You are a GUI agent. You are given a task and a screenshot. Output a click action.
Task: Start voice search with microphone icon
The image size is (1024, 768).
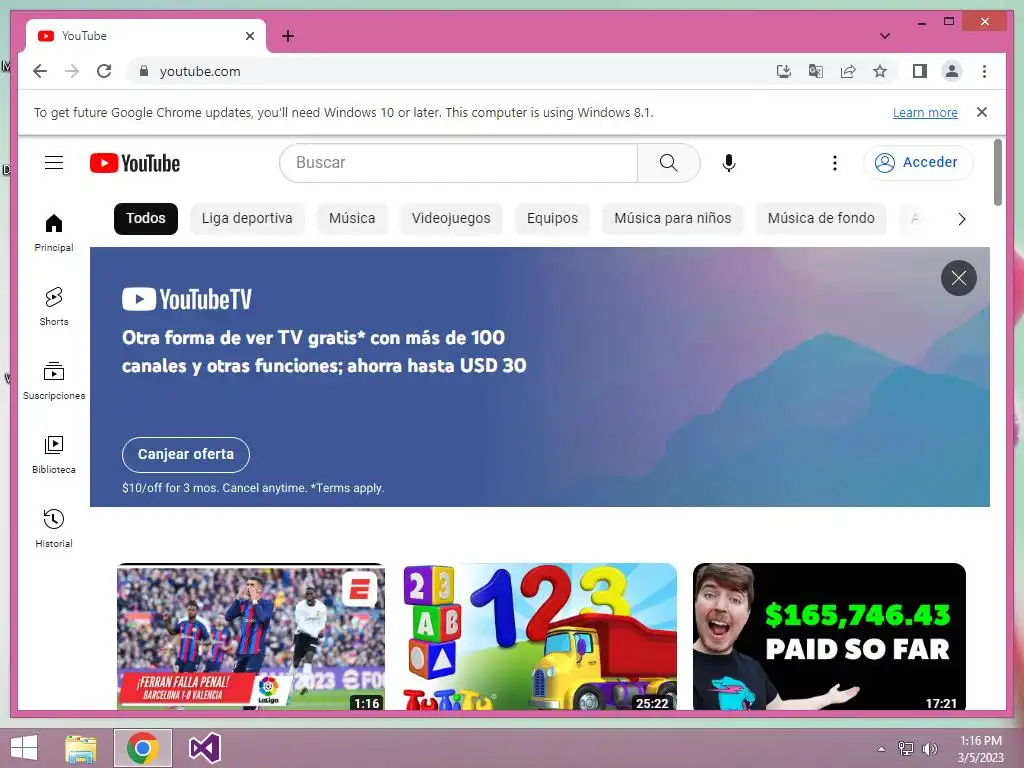coord(729,163)
